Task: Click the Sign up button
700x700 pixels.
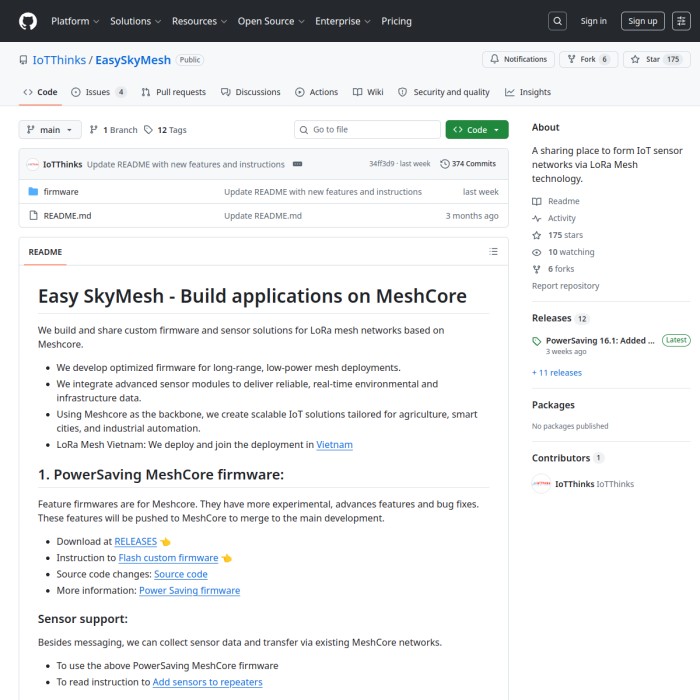Action: click(x=642, y=21)
